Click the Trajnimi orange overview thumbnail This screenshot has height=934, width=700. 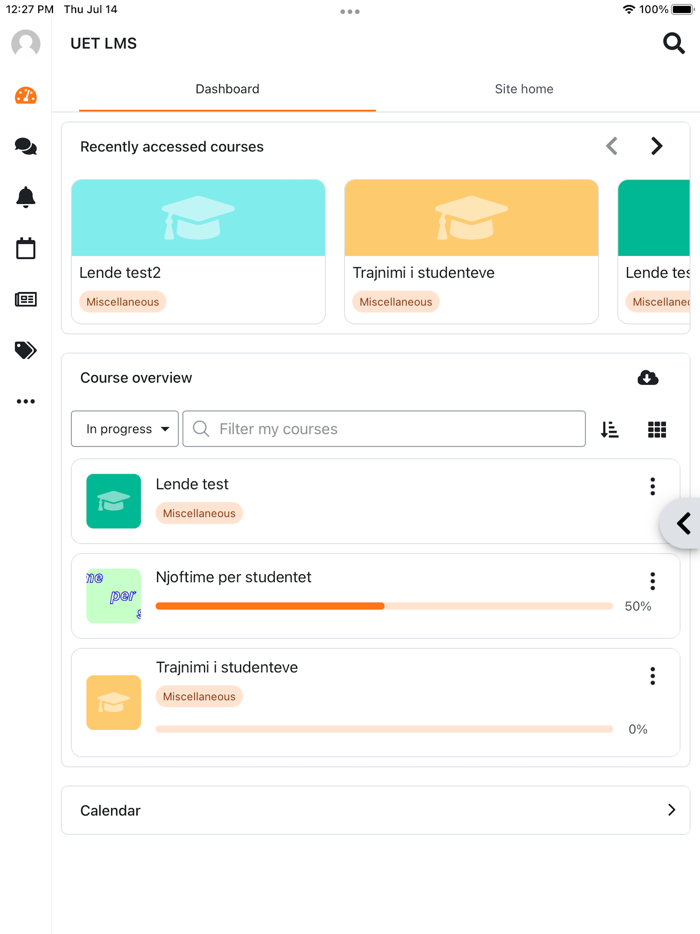coord(114,702)
